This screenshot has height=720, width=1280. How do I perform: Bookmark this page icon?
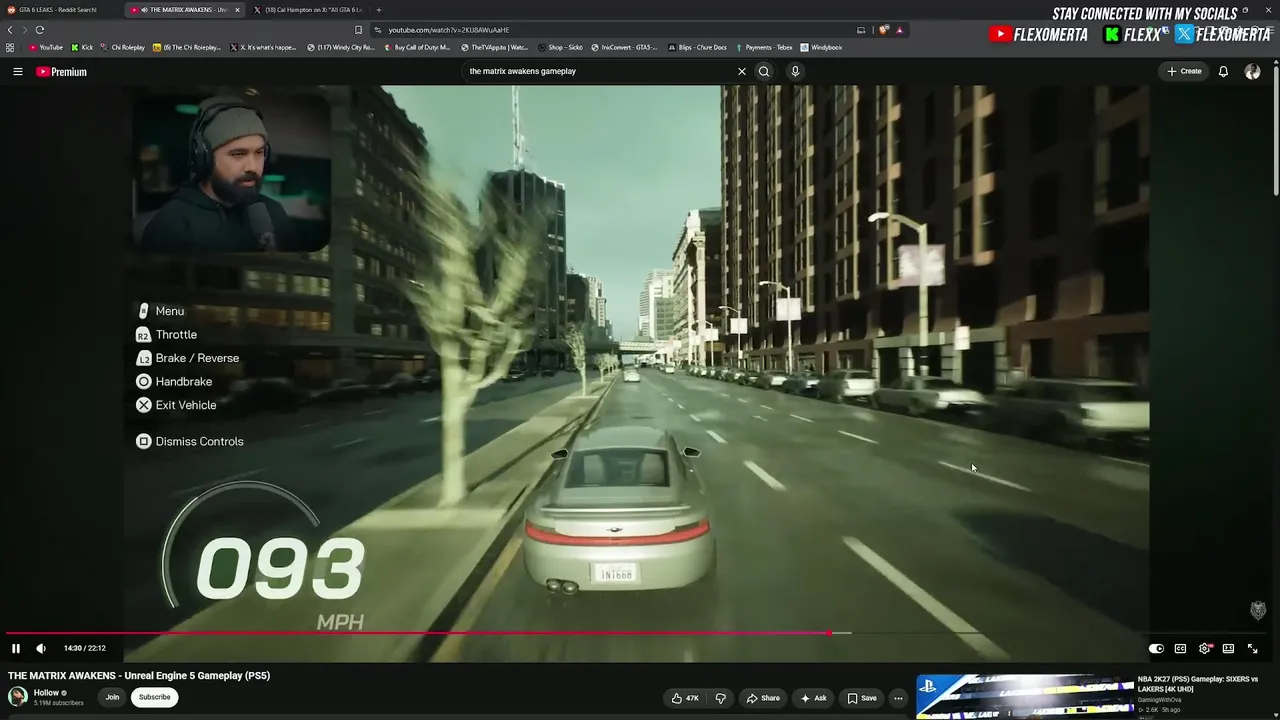tap(358, 30)
